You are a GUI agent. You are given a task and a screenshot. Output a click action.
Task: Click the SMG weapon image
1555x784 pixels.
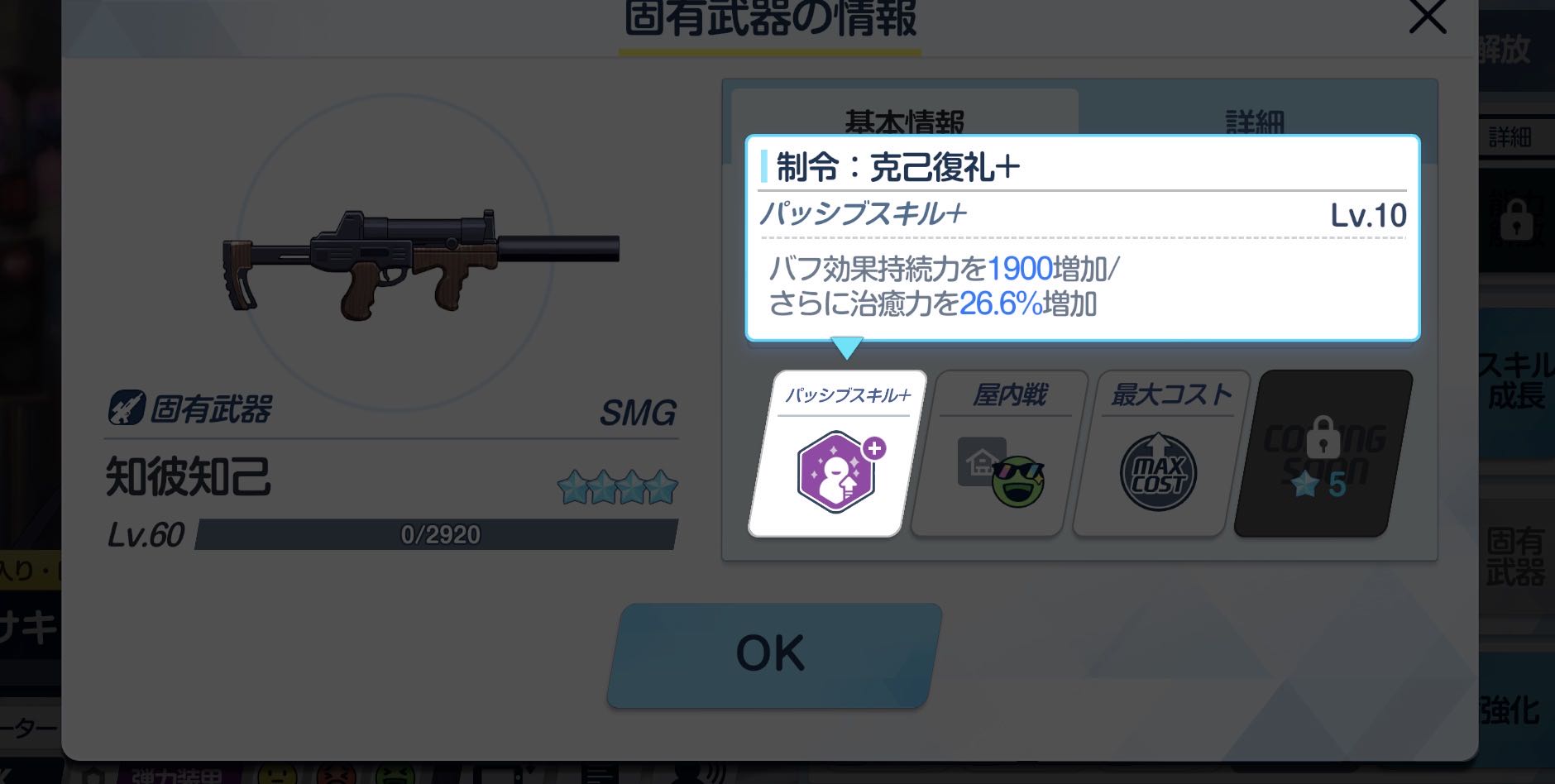click(420, 263)
